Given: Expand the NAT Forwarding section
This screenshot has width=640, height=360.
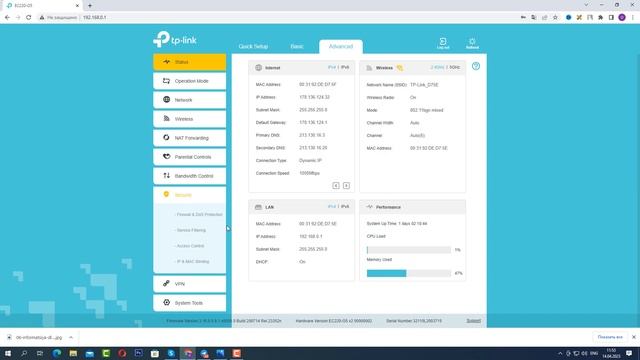Looking at the screenshot, I should tap(189, 138).
